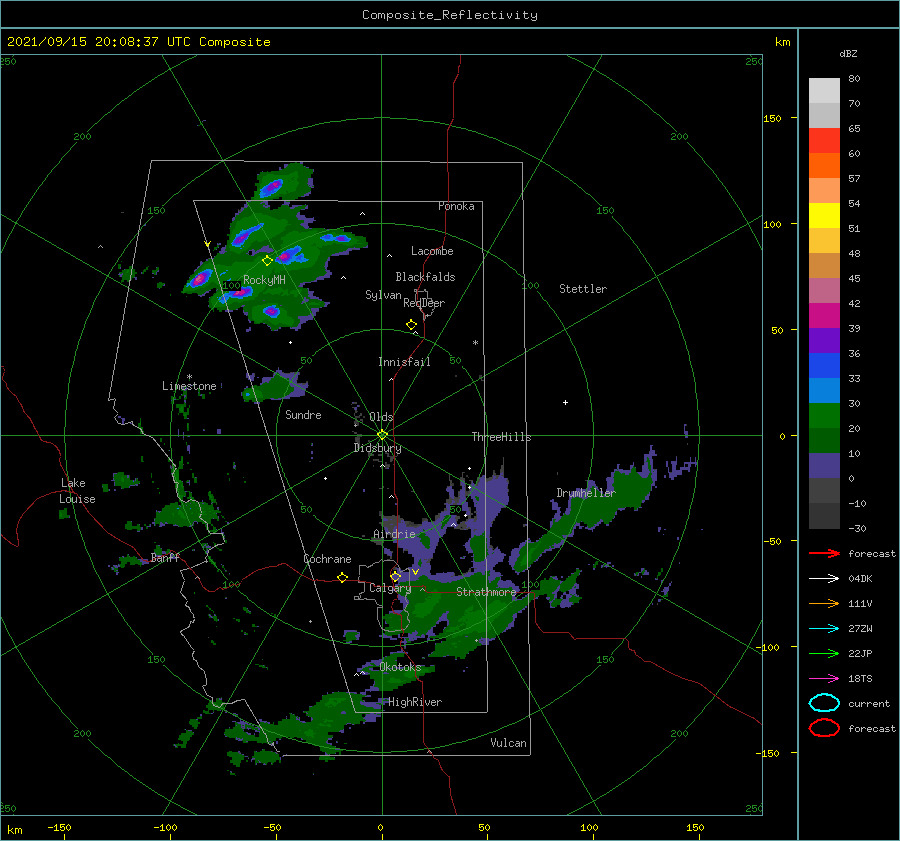
Task: Click the strong echo cell west of RockyMH
Action: pos(199,279)
